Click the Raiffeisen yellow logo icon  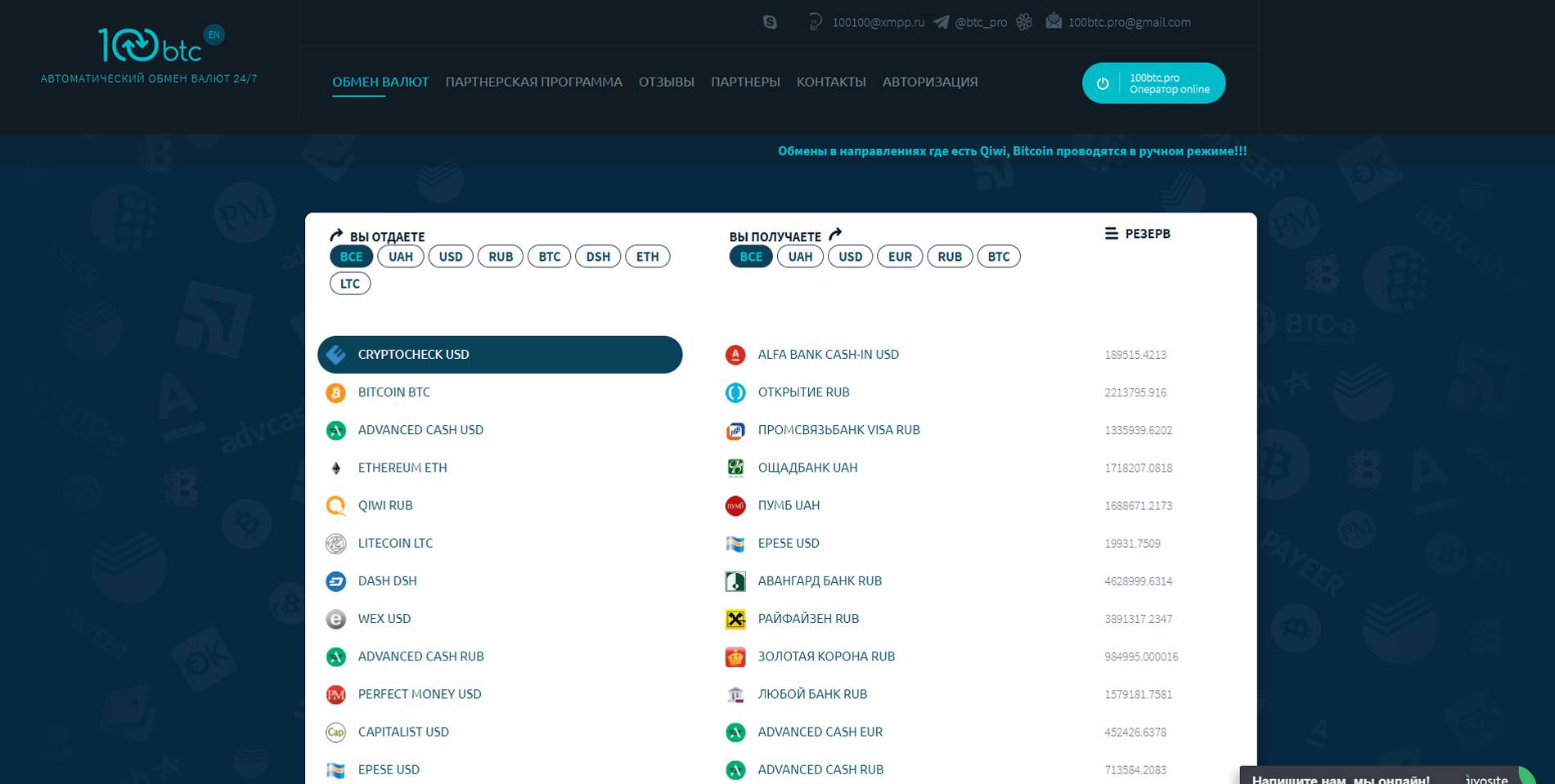[735, 620]
